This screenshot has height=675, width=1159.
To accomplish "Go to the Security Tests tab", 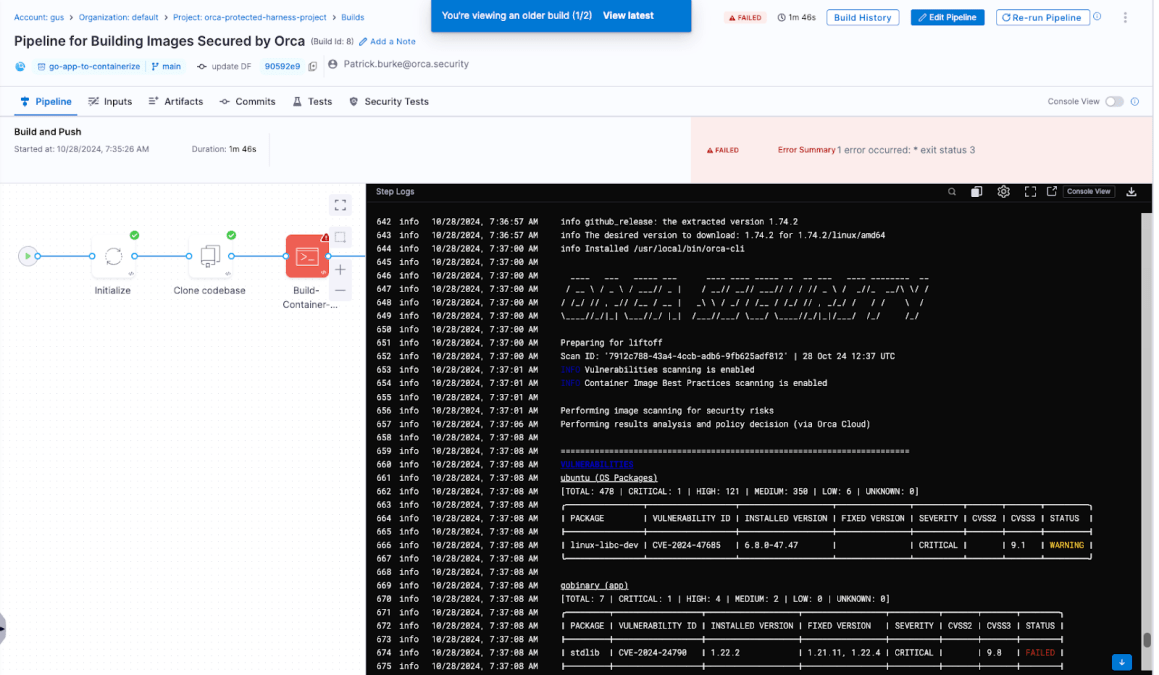I will (x=389, y=101).
